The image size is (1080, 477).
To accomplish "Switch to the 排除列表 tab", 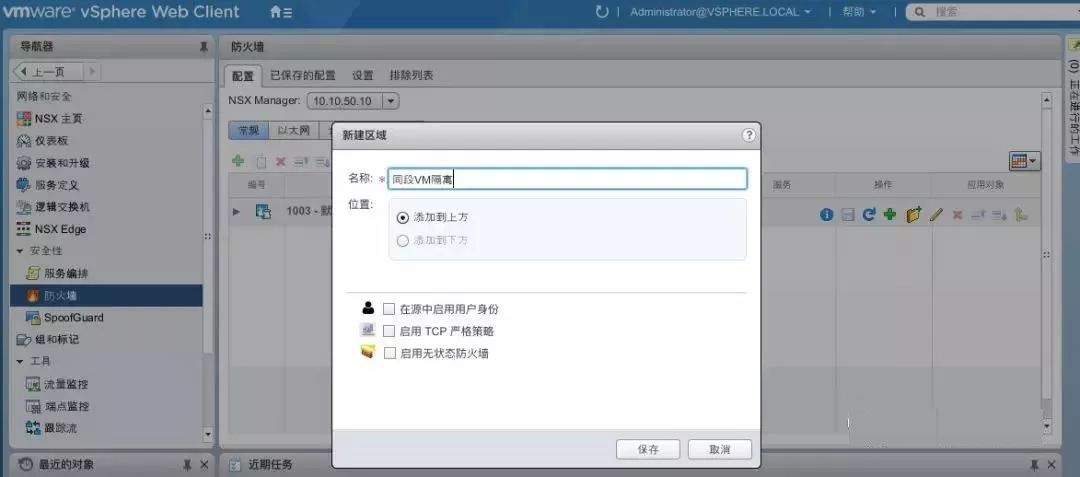I will (411, 75).
